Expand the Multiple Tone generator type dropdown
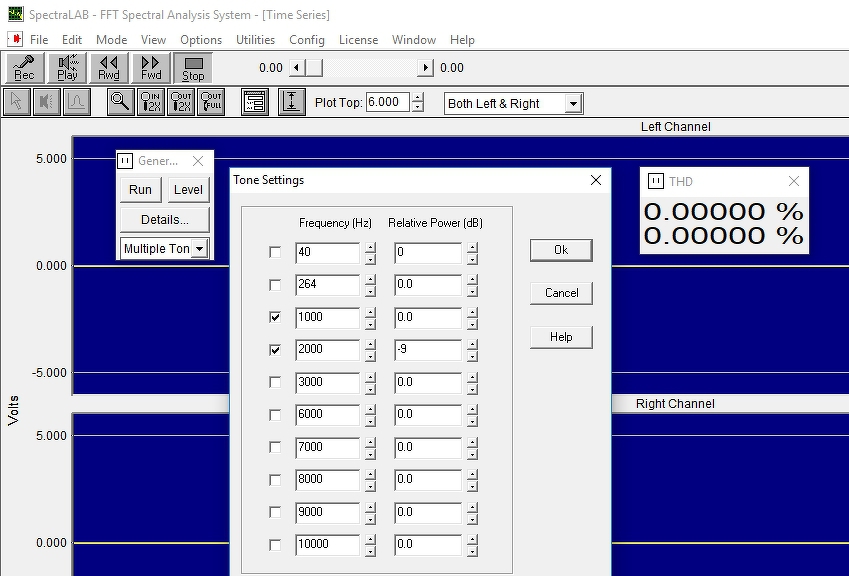The image size is (849, 576). coord(200,248)
